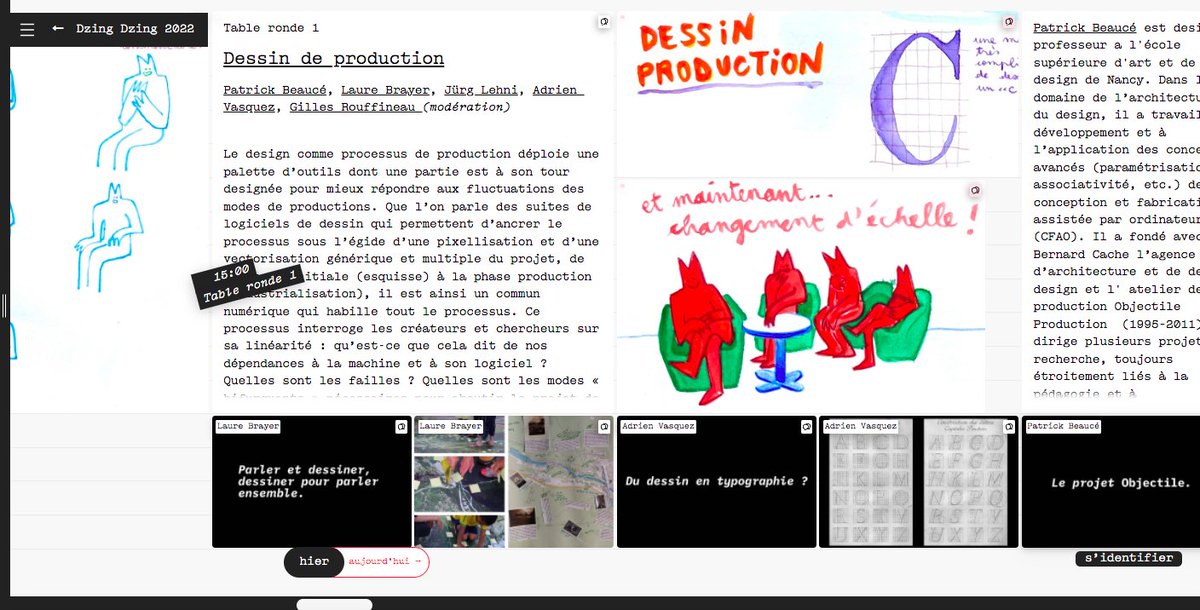
Task: Click the left edge sidebar handle
Action: coord(4,305)
